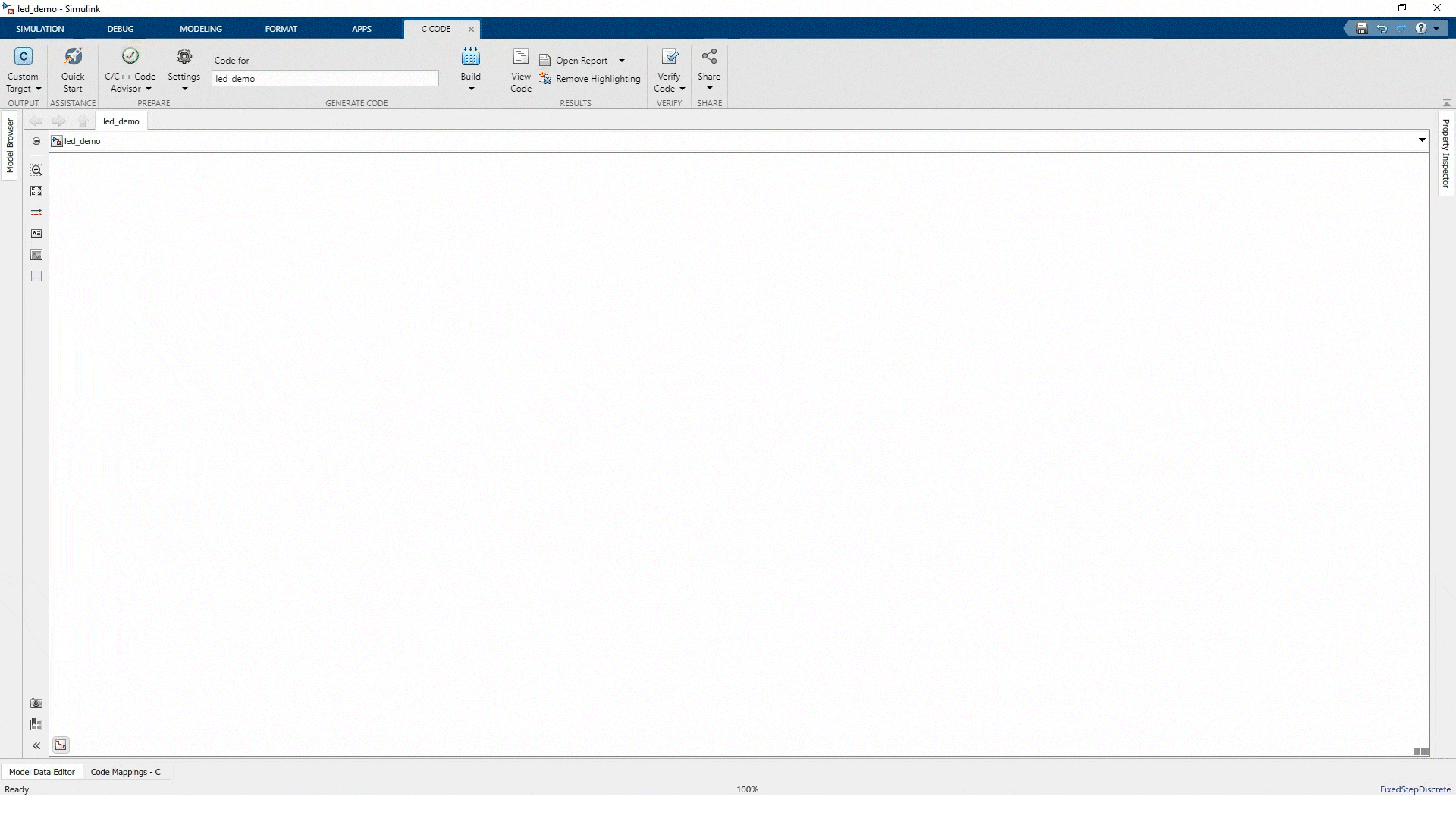This screenshot has height=819, width=1456.
Task: Open the Code Mappings - C tab
Action: pyautogui.click(x=126, y=772)
